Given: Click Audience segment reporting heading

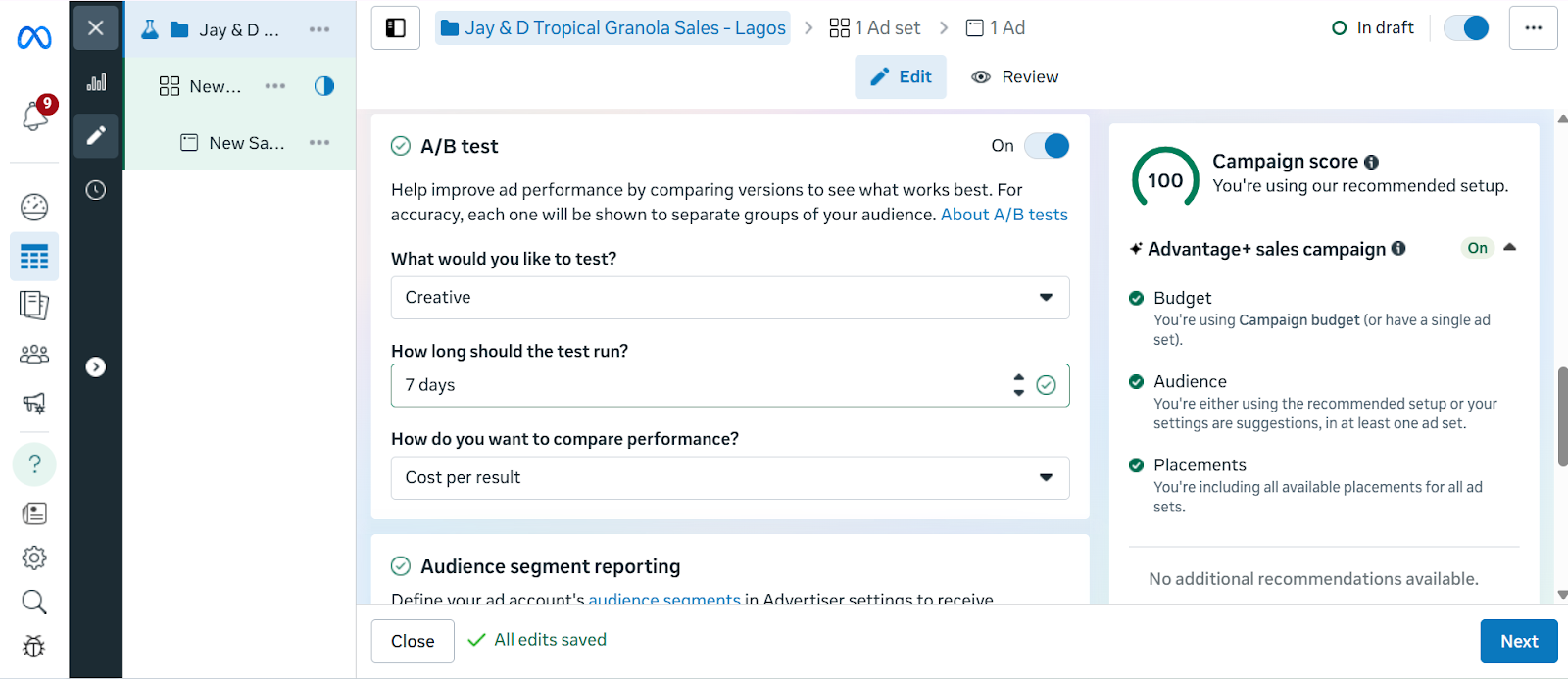Looking at the screenshot, I should pos(550,566).
